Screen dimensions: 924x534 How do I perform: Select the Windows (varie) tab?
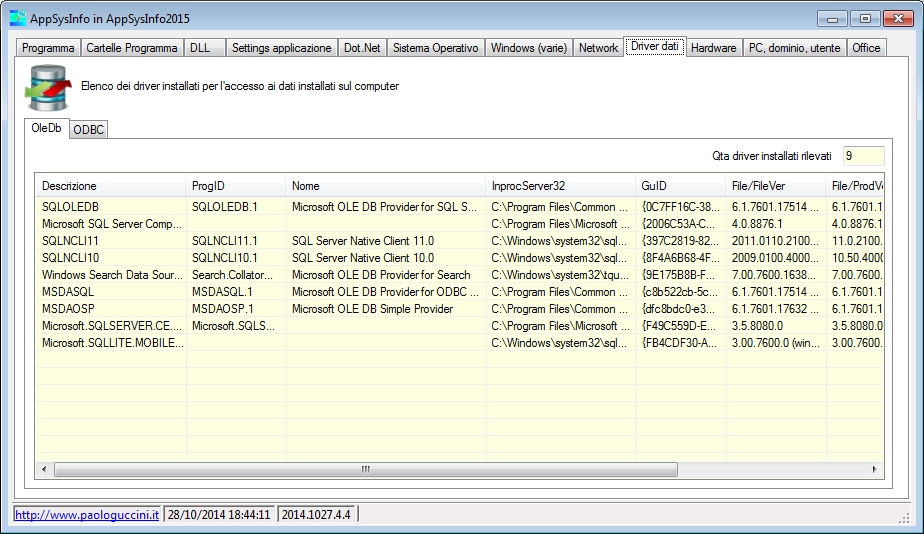[x=529, y=48]
